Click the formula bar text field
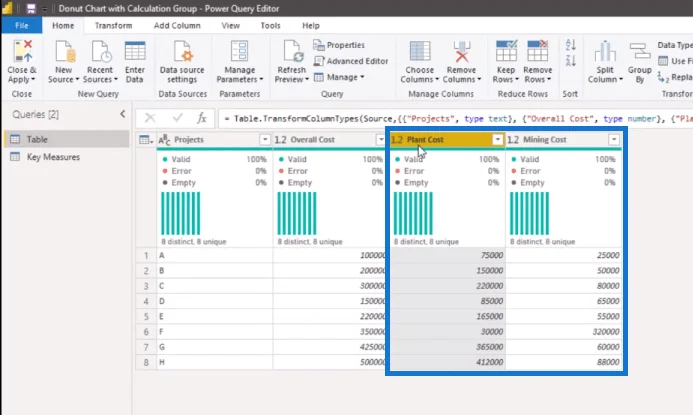The image size is (693, 415). pyautogui.click(x=455, y=118)
